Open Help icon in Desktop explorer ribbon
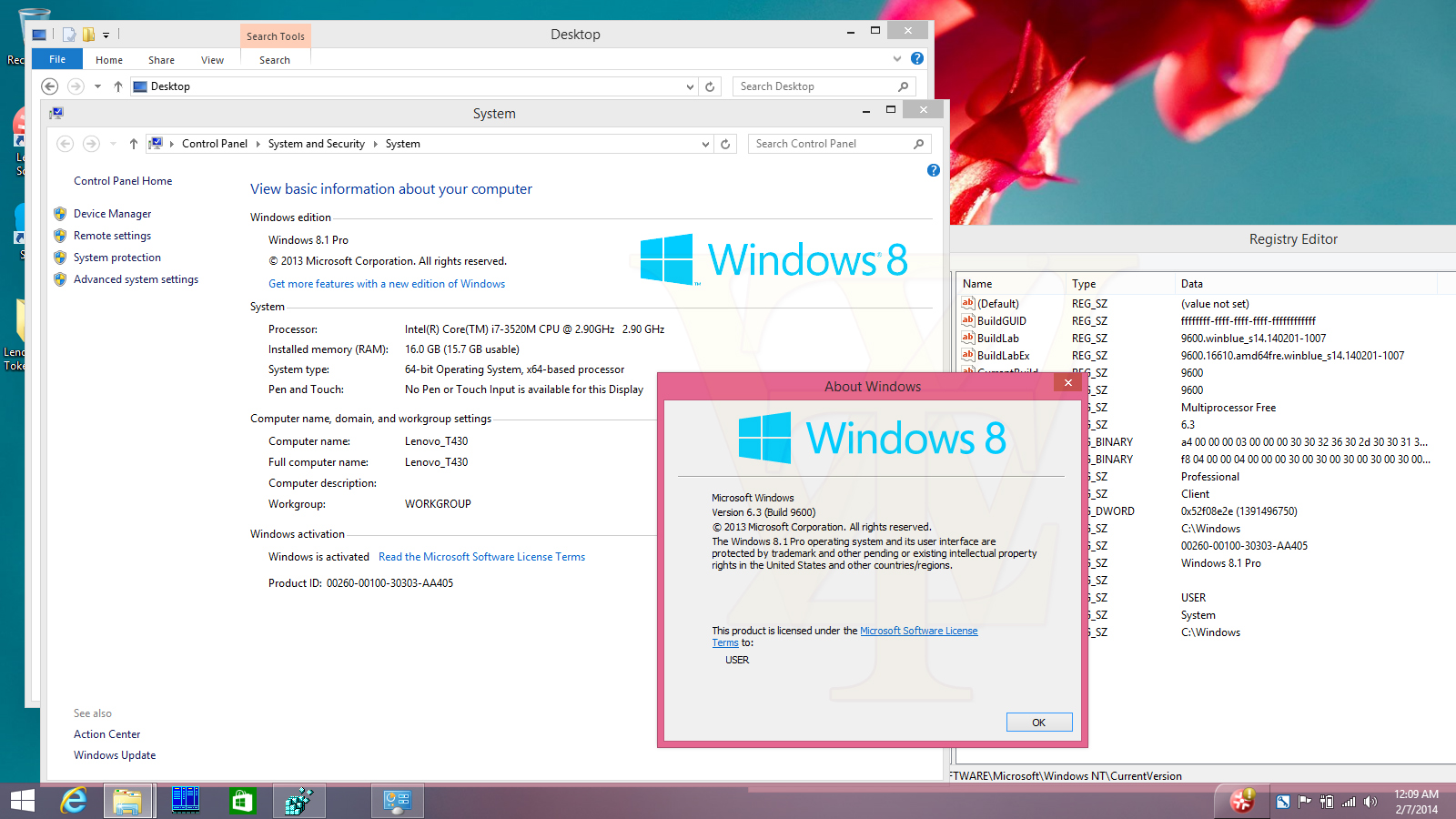 tap(917, 58)
